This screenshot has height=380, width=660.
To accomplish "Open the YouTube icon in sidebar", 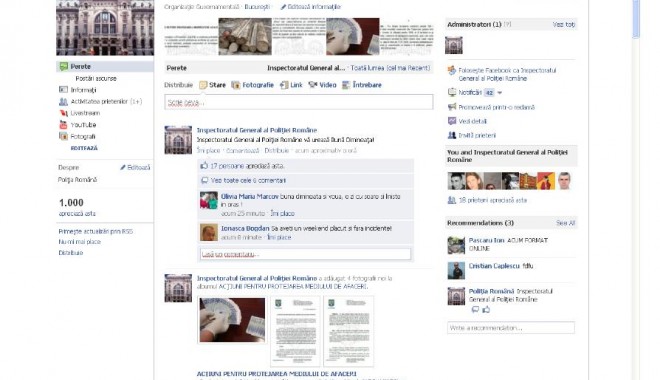I will pyautogui.click(x=63, y=125).
